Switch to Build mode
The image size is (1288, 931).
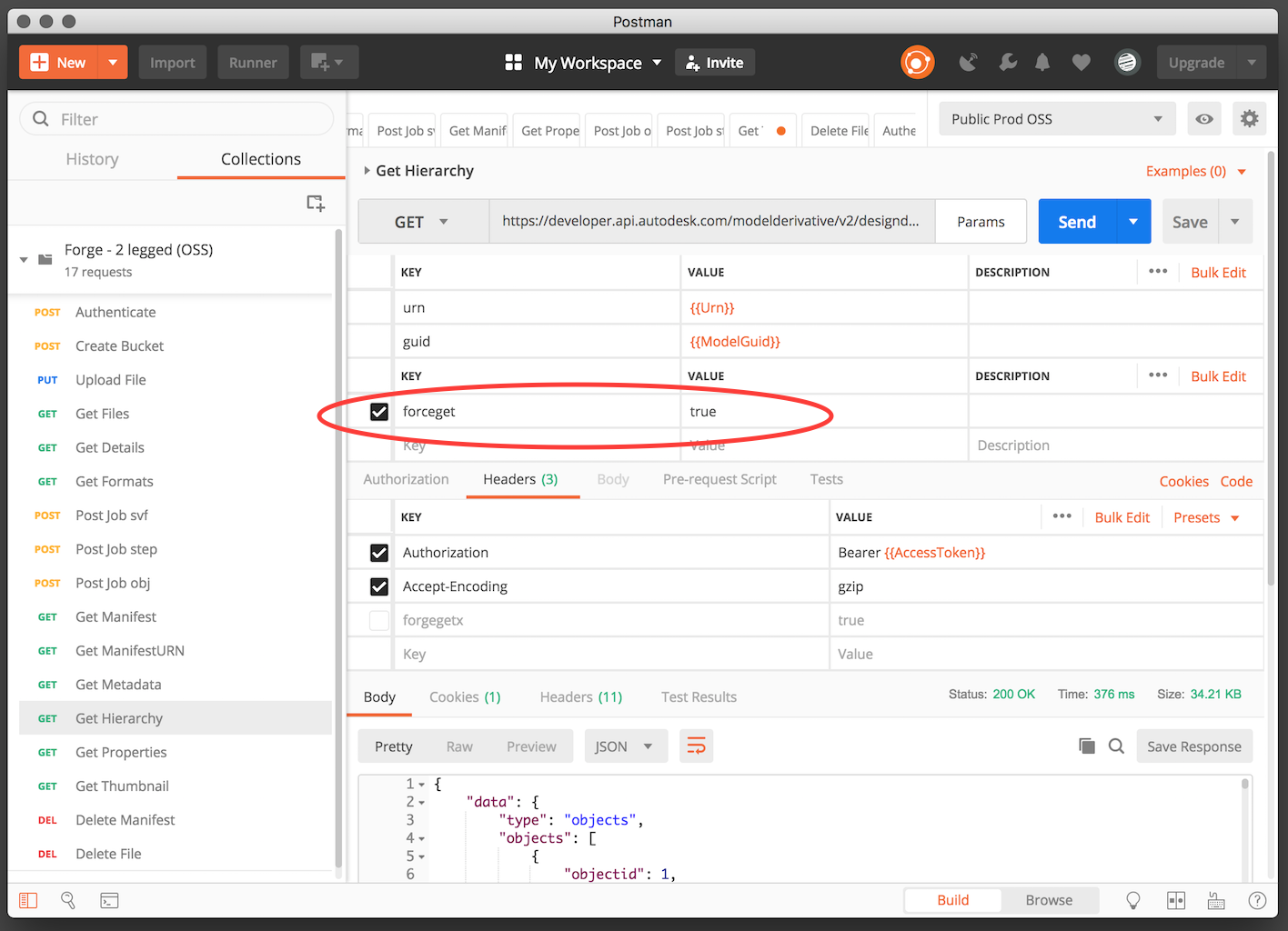pos(952,900)
